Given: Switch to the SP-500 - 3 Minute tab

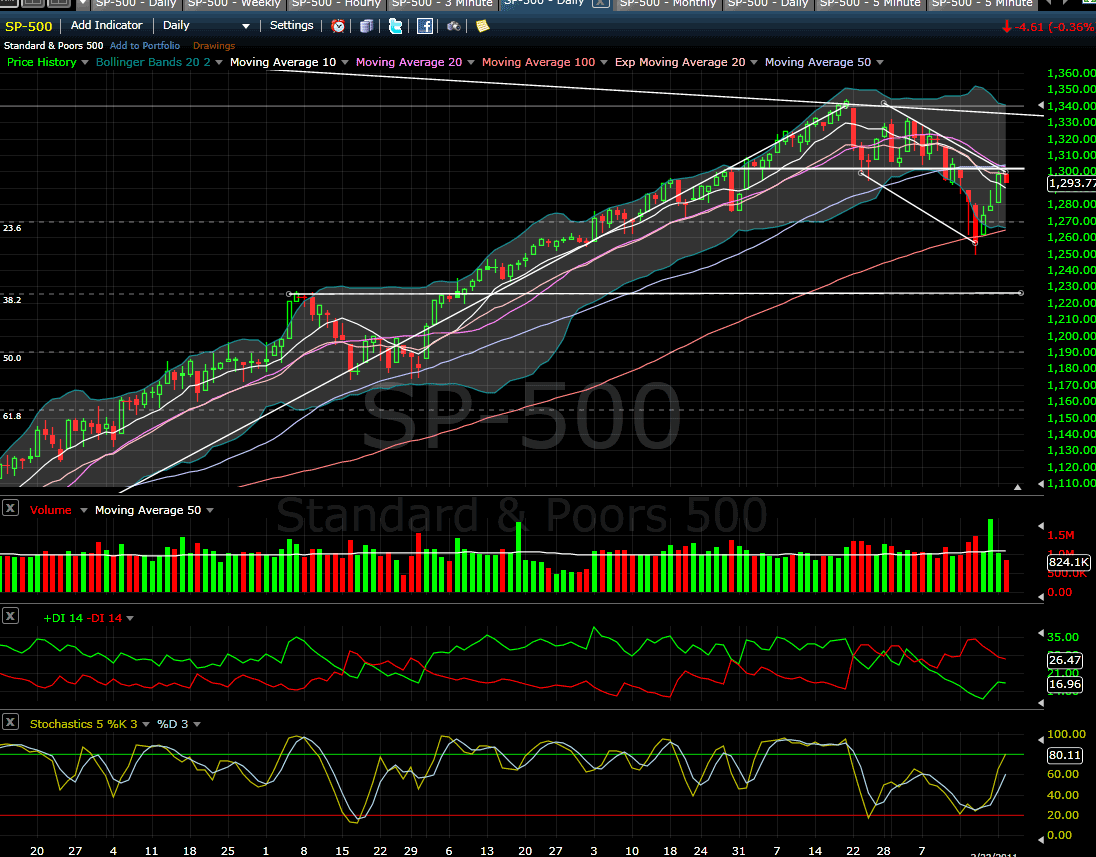Looking at the screenshot, I should 442,3.
